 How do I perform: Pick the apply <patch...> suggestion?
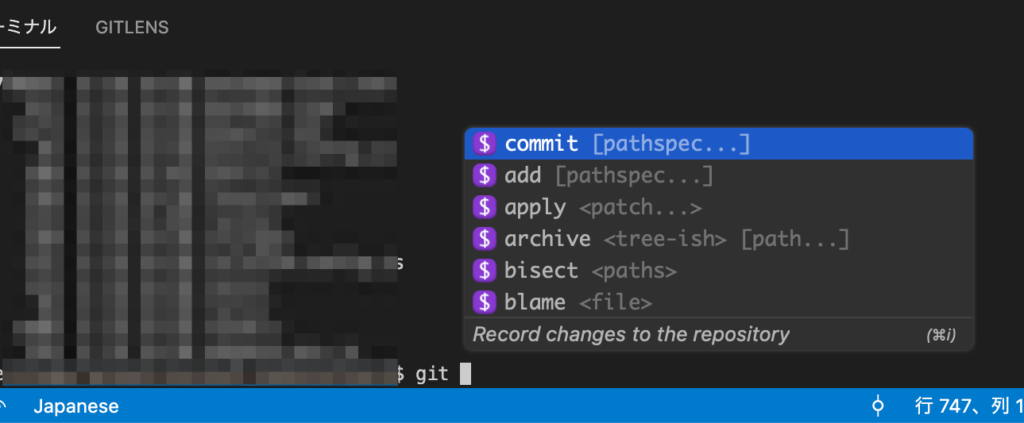pyautogui.click(x=718, y=208)
